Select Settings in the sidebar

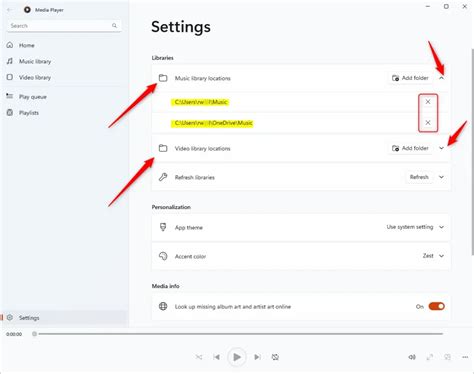(x=64, y=318)
